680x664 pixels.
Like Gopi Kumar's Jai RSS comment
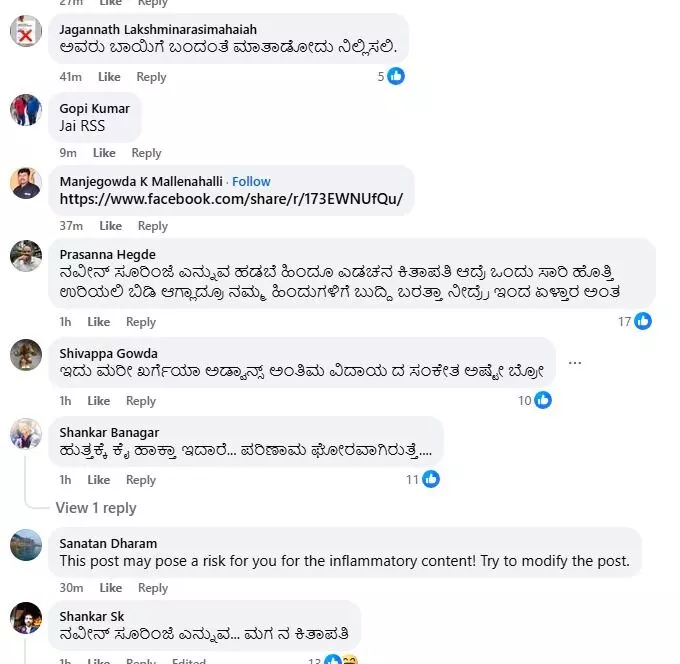104,153
